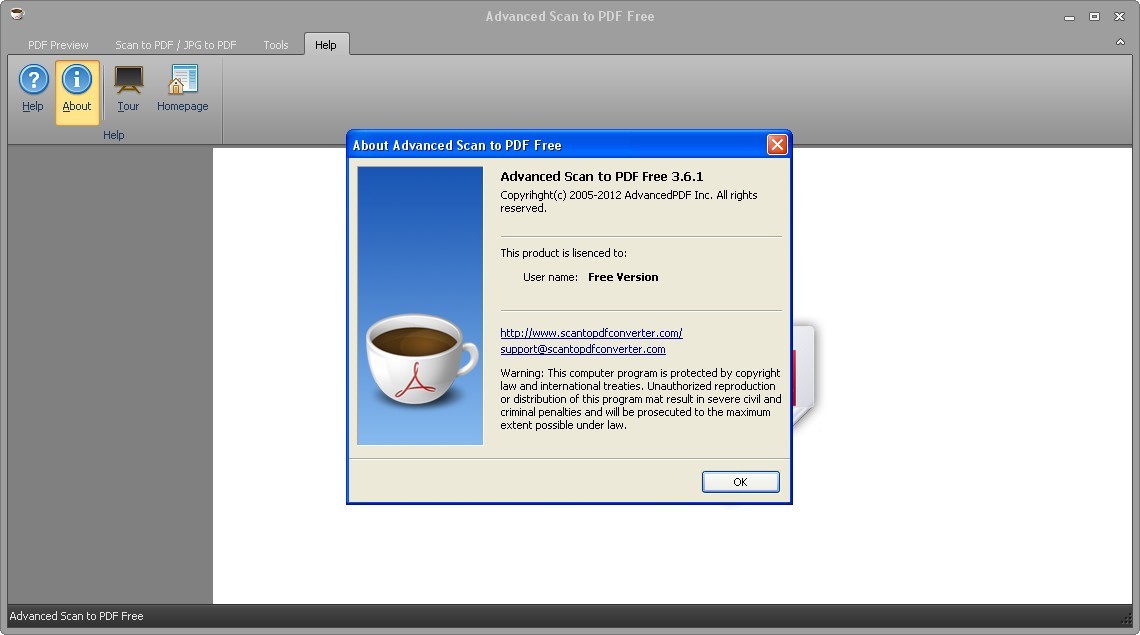This screenshot has height=635, width=1140.
Task: Click the status bar 'Advanced Scan to PDF Free' text
Action: pyautogui.click(x=76, y=616)
